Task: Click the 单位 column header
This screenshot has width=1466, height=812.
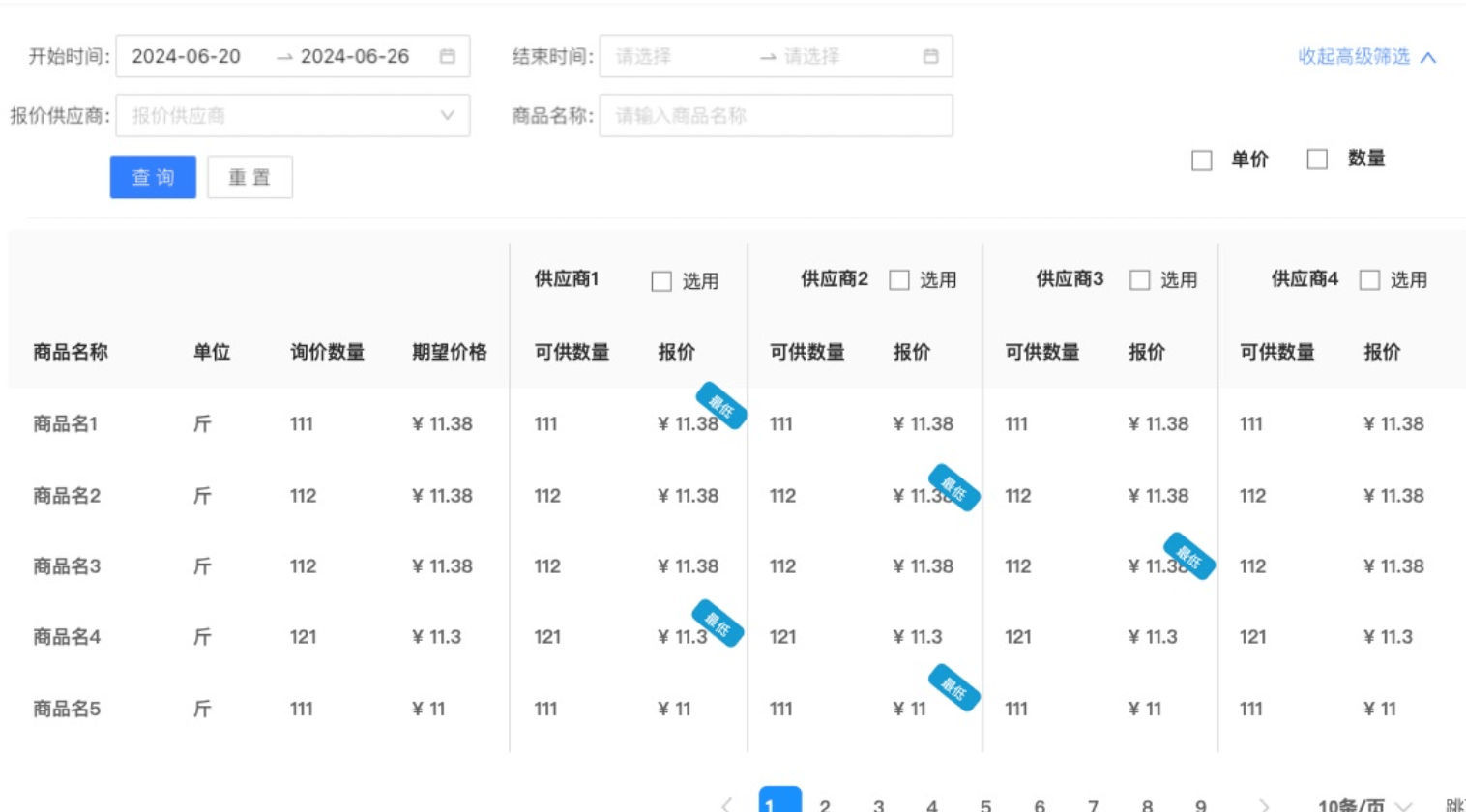Action: [212, 352]
